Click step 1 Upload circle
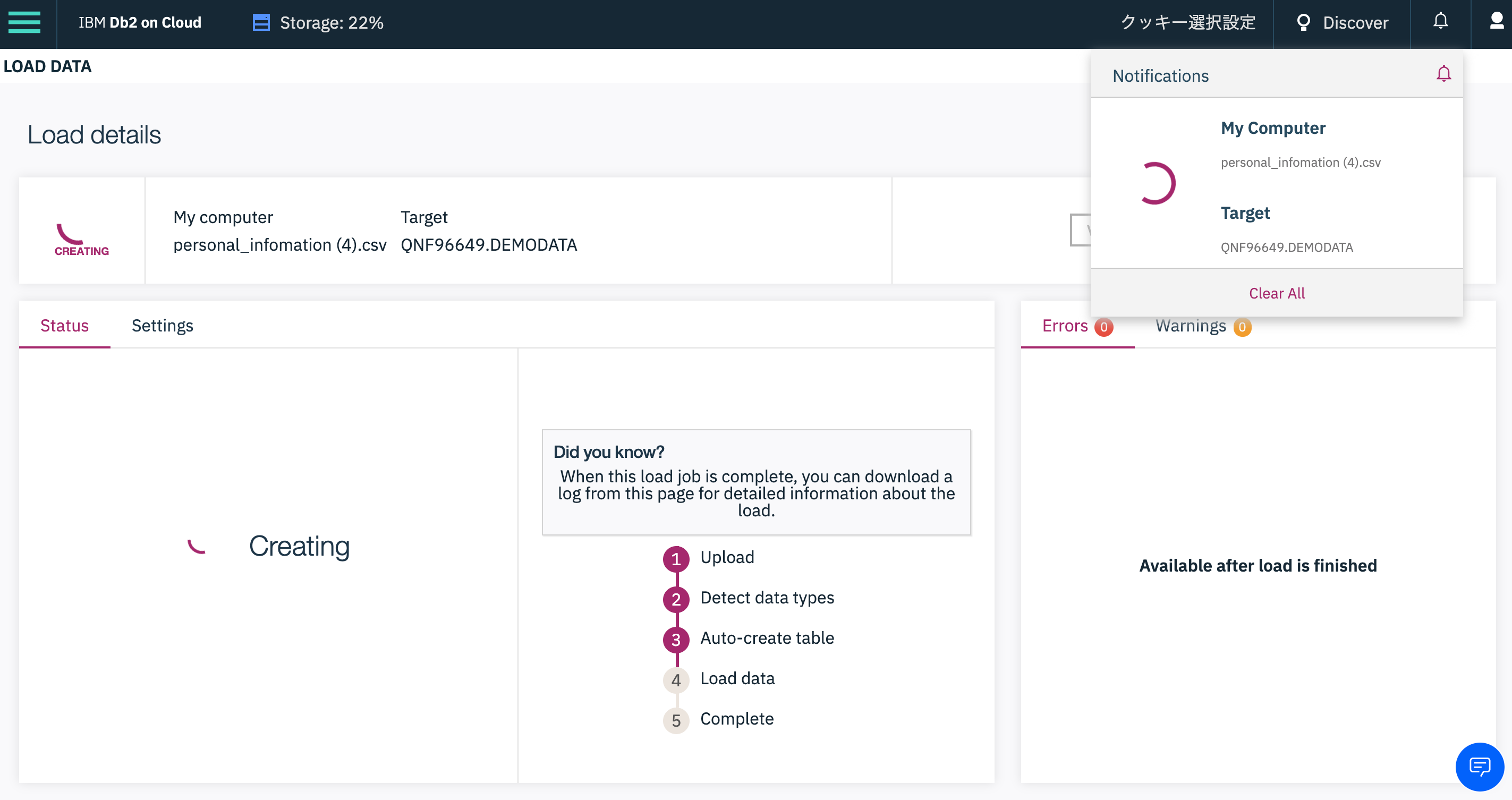The image size is (1512, 800). (x=676, y=558)
